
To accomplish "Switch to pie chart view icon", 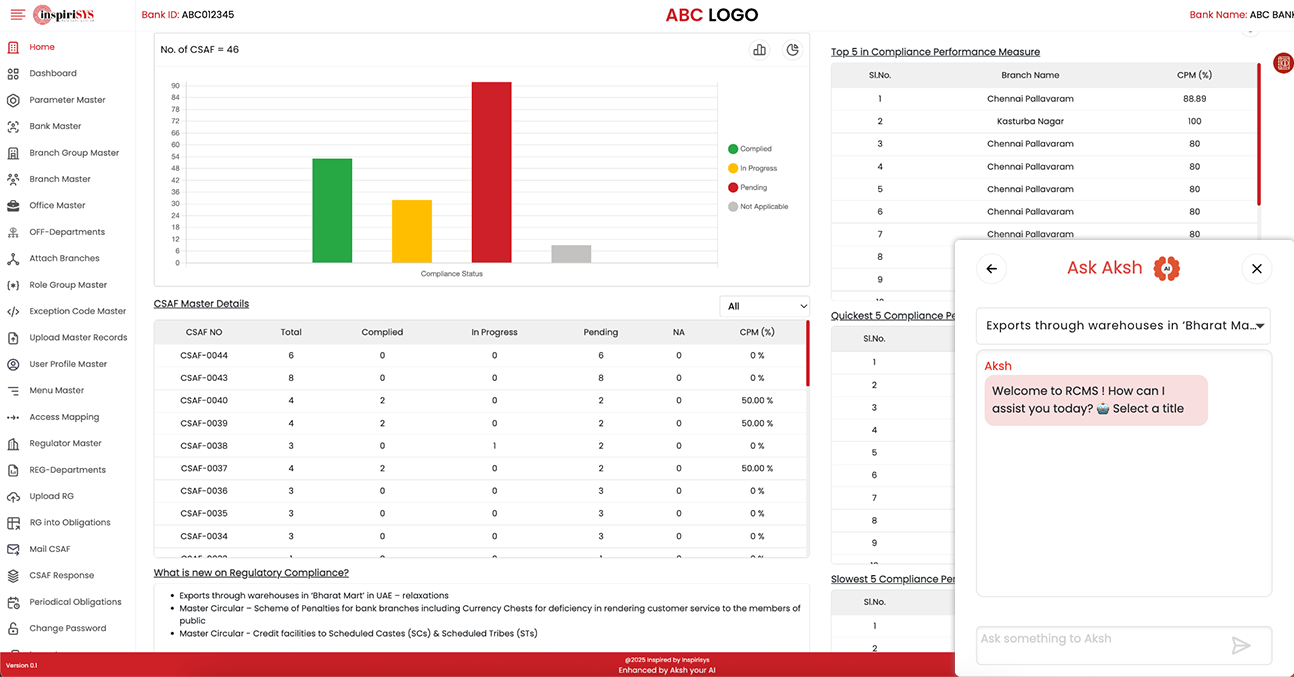I will click(x=792, y=50).
